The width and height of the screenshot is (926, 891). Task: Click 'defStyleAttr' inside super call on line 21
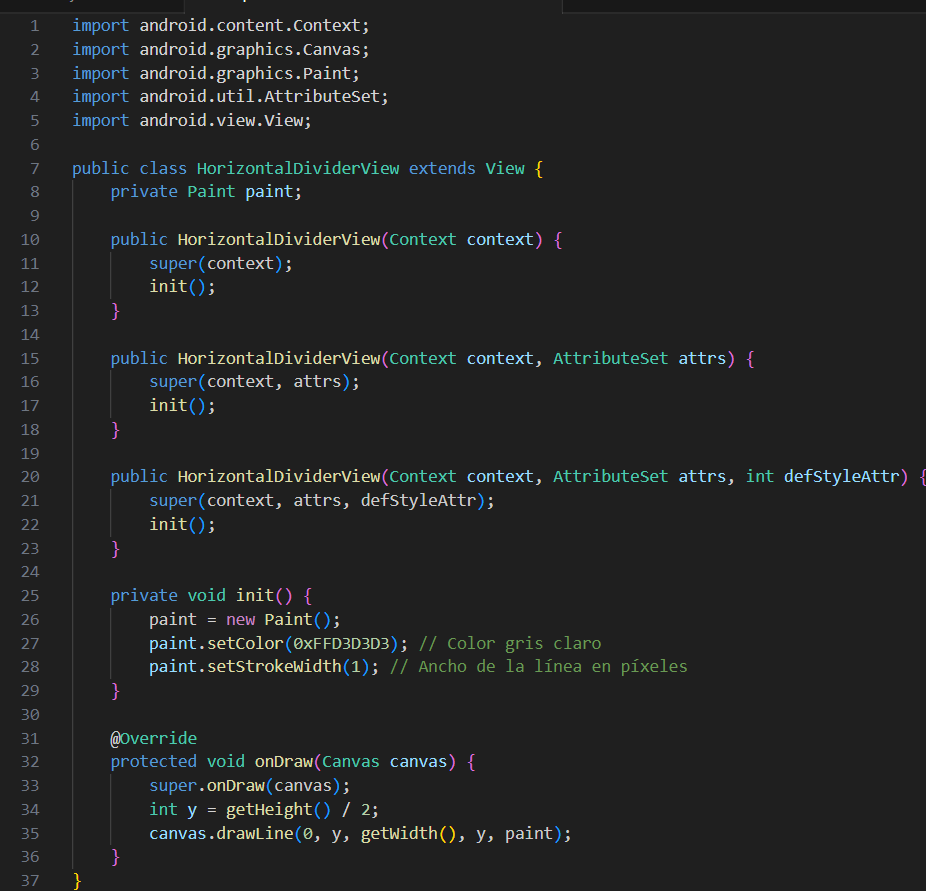pyautogui.click(x=418, y=501)
